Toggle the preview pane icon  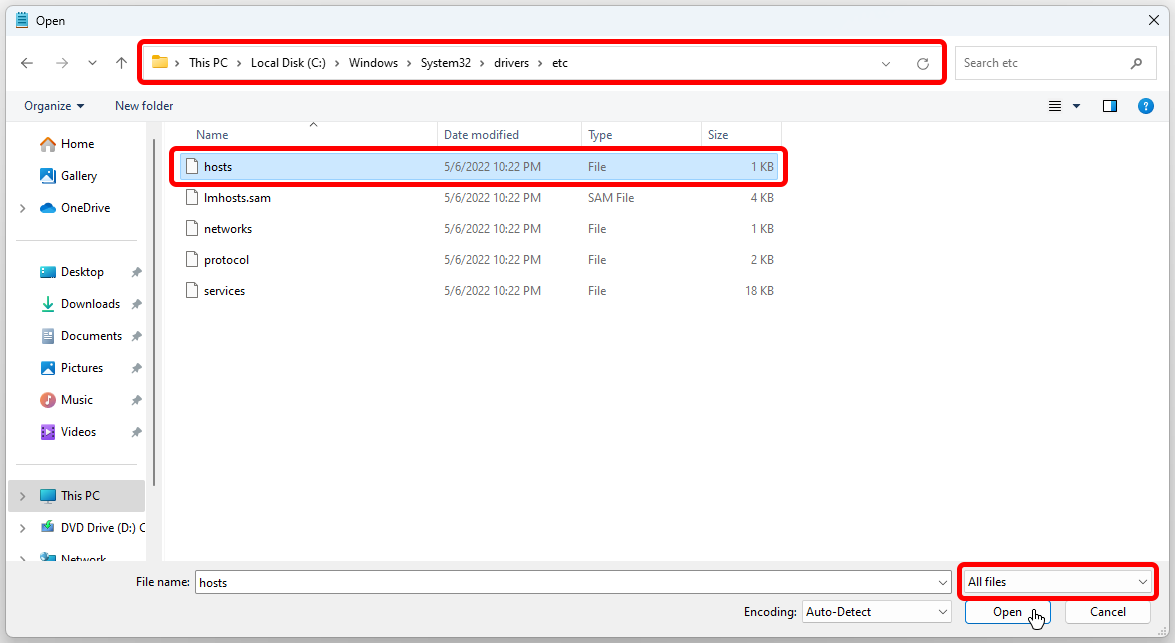(x=1109, y=106)
